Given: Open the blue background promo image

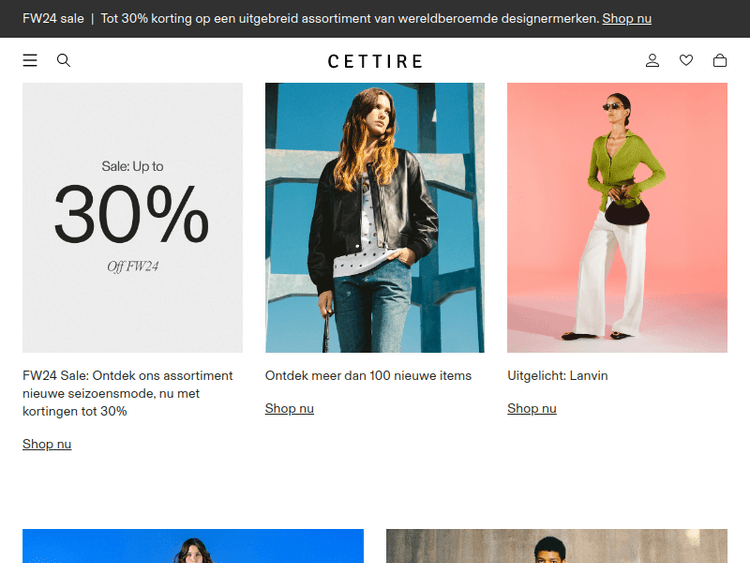Looking at the screenshot, I should point(193,546).
